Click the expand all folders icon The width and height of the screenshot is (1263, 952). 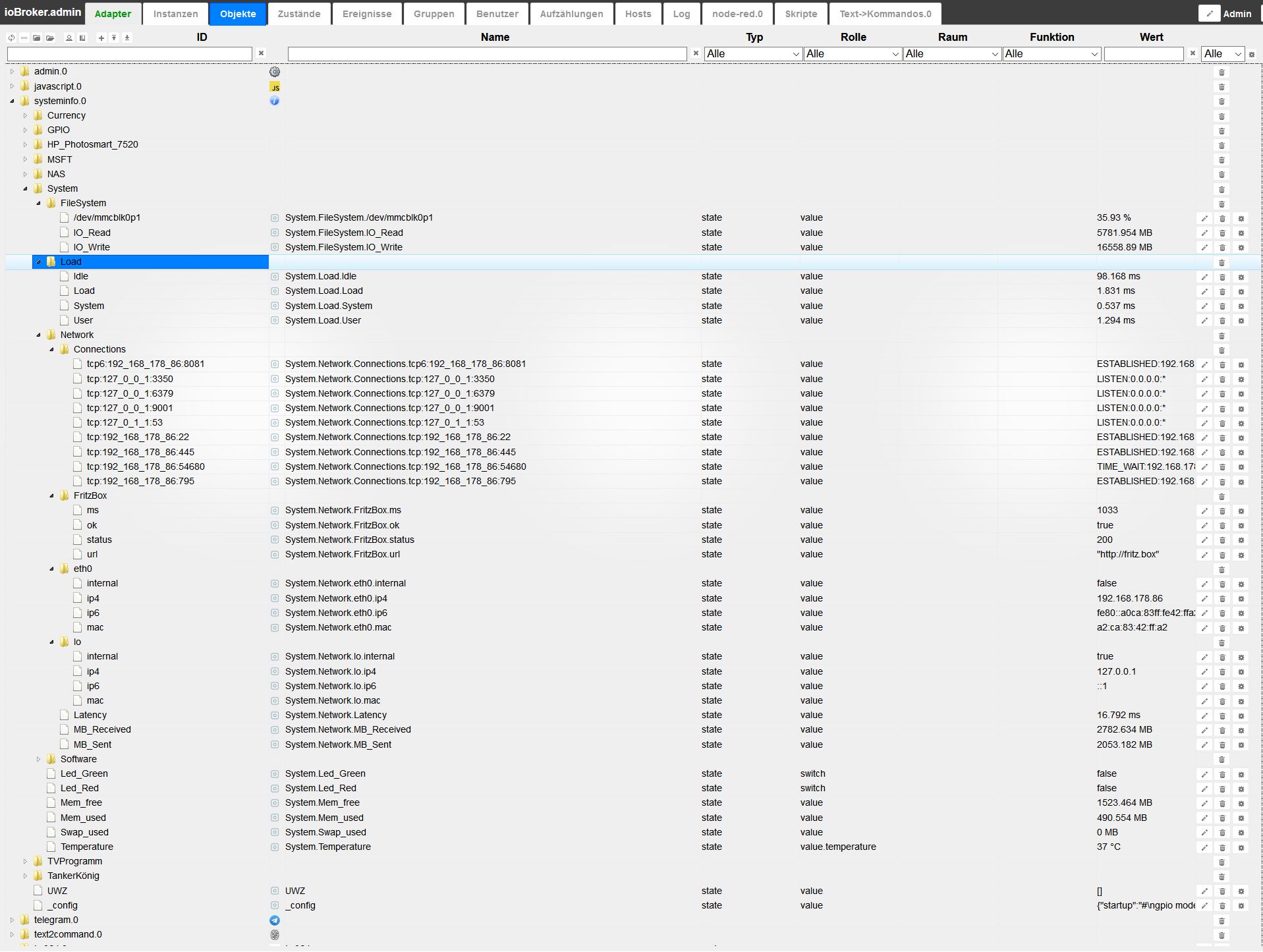50,38
